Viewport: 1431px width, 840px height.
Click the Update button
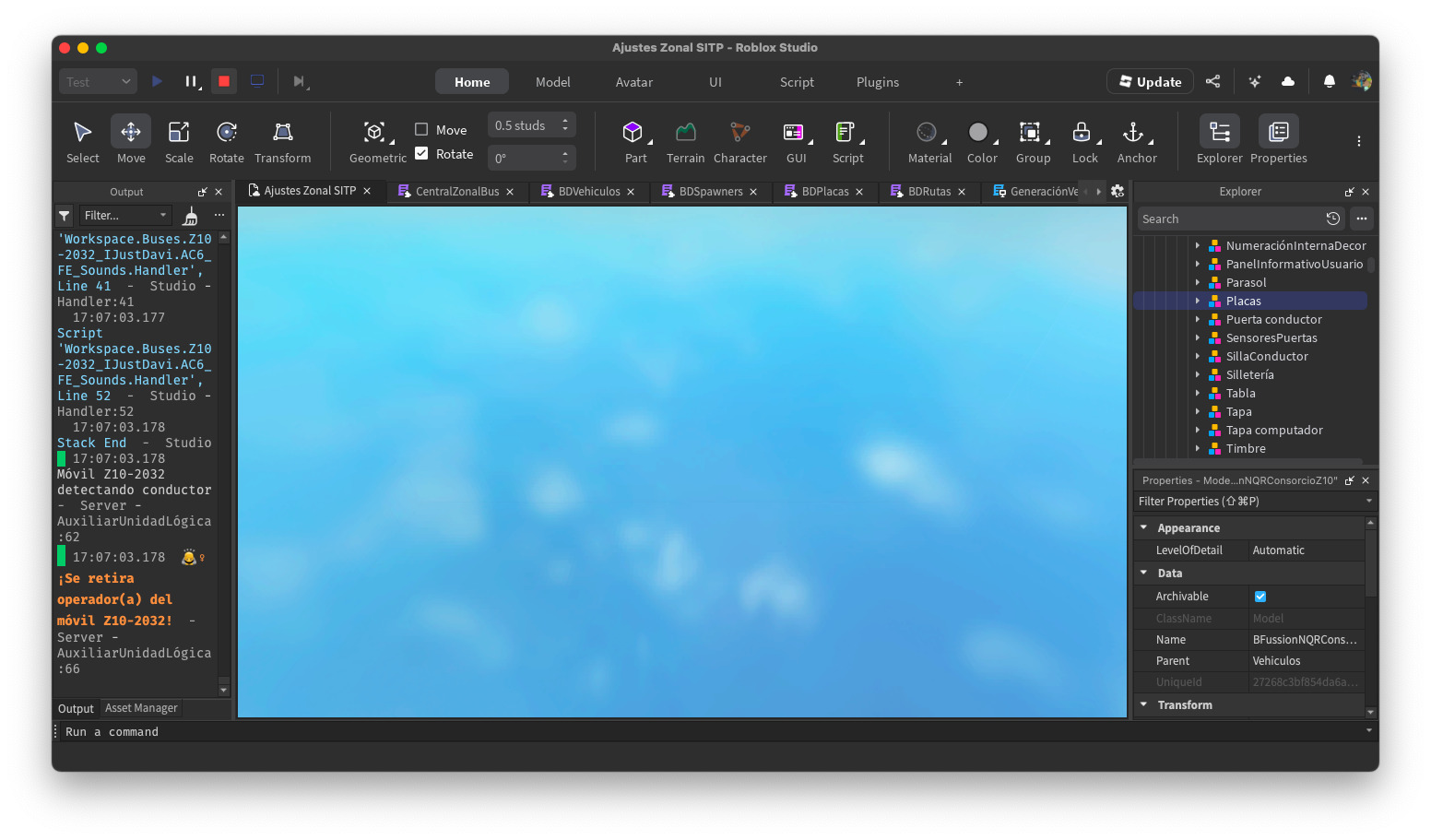click(x=1150, y=81)
